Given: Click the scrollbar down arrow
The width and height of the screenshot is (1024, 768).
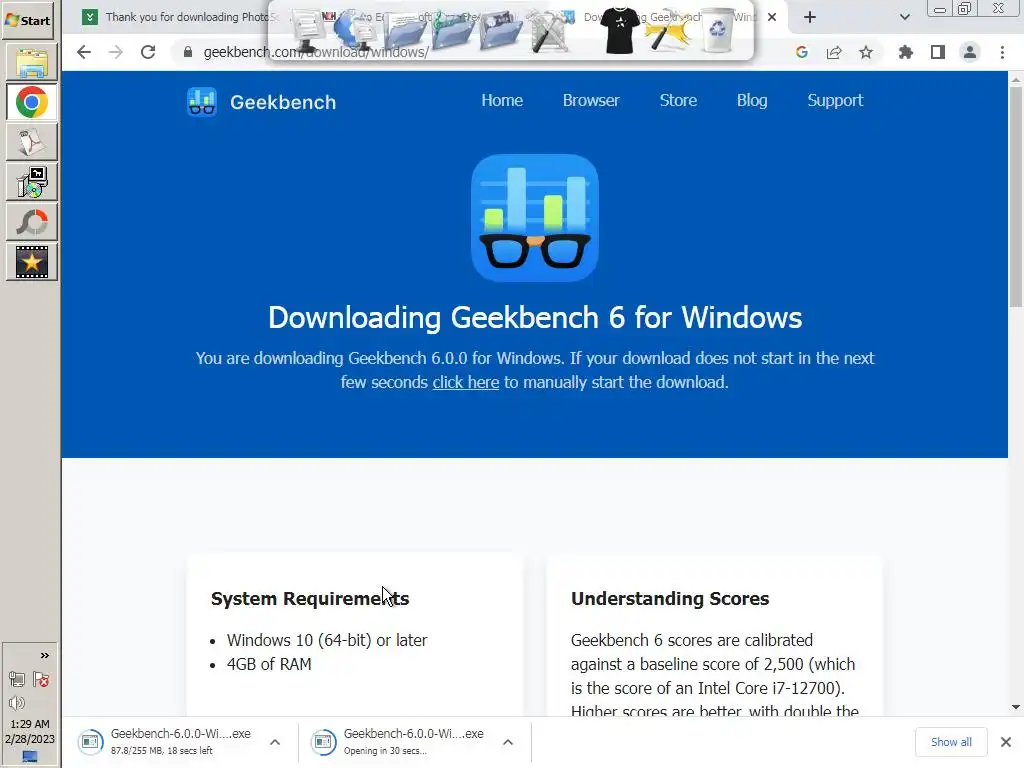Looking at the screenshot, I should [1016, 707].
